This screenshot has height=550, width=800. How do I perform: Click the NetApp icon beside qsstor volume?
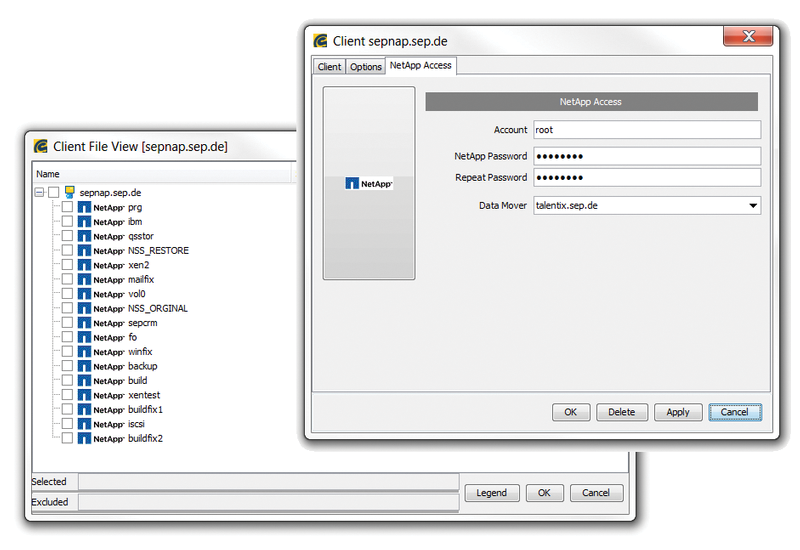click(84, 236)
